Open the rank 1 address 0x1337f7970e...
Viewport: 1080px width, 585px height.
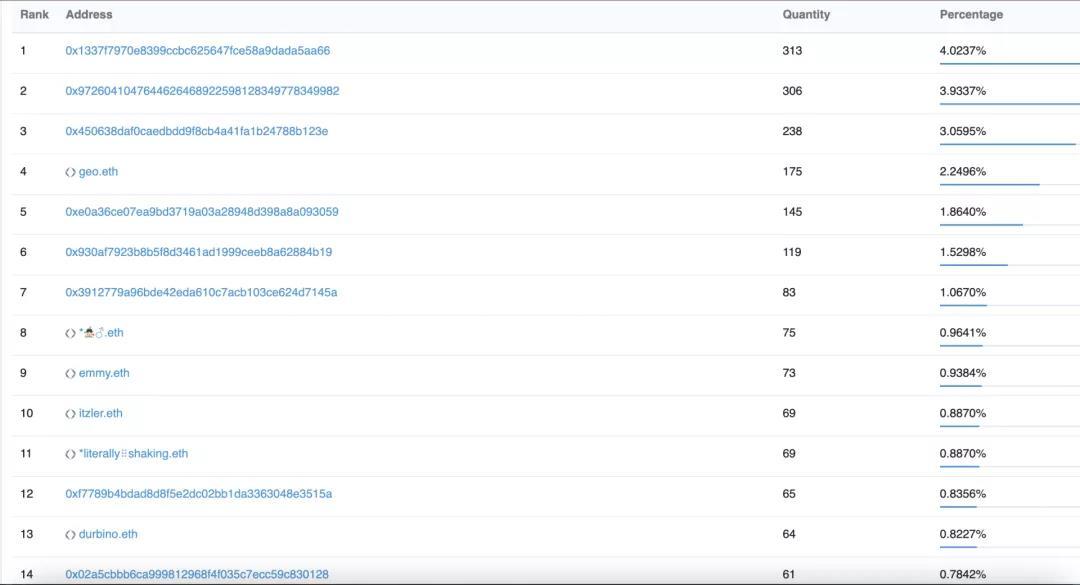[197, 51]
